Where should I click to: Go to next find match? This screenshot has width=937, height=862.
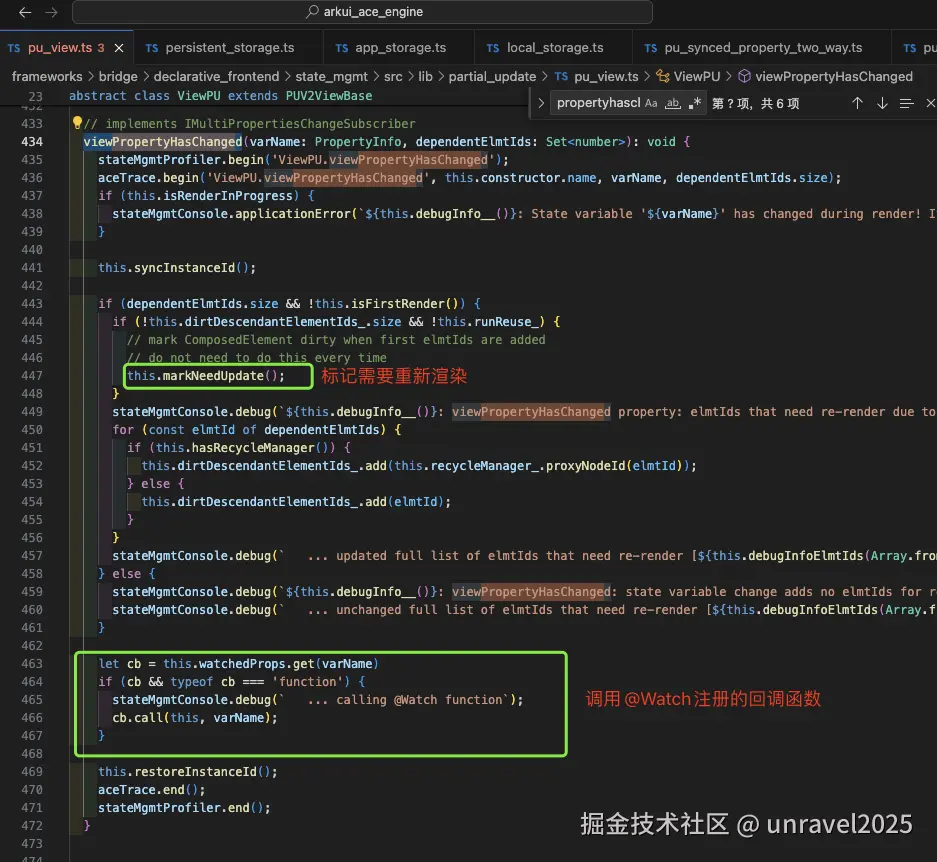pos(882,103)
